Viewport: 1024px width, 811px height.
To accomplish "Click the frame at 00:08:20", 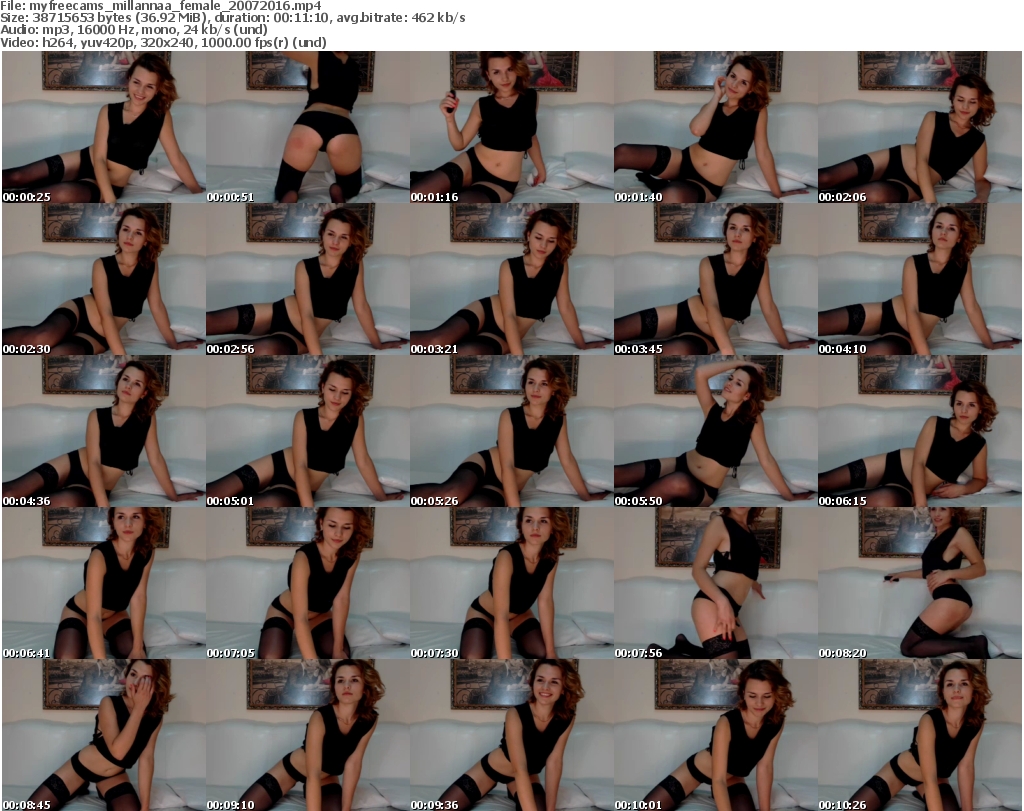I will 920,583.
